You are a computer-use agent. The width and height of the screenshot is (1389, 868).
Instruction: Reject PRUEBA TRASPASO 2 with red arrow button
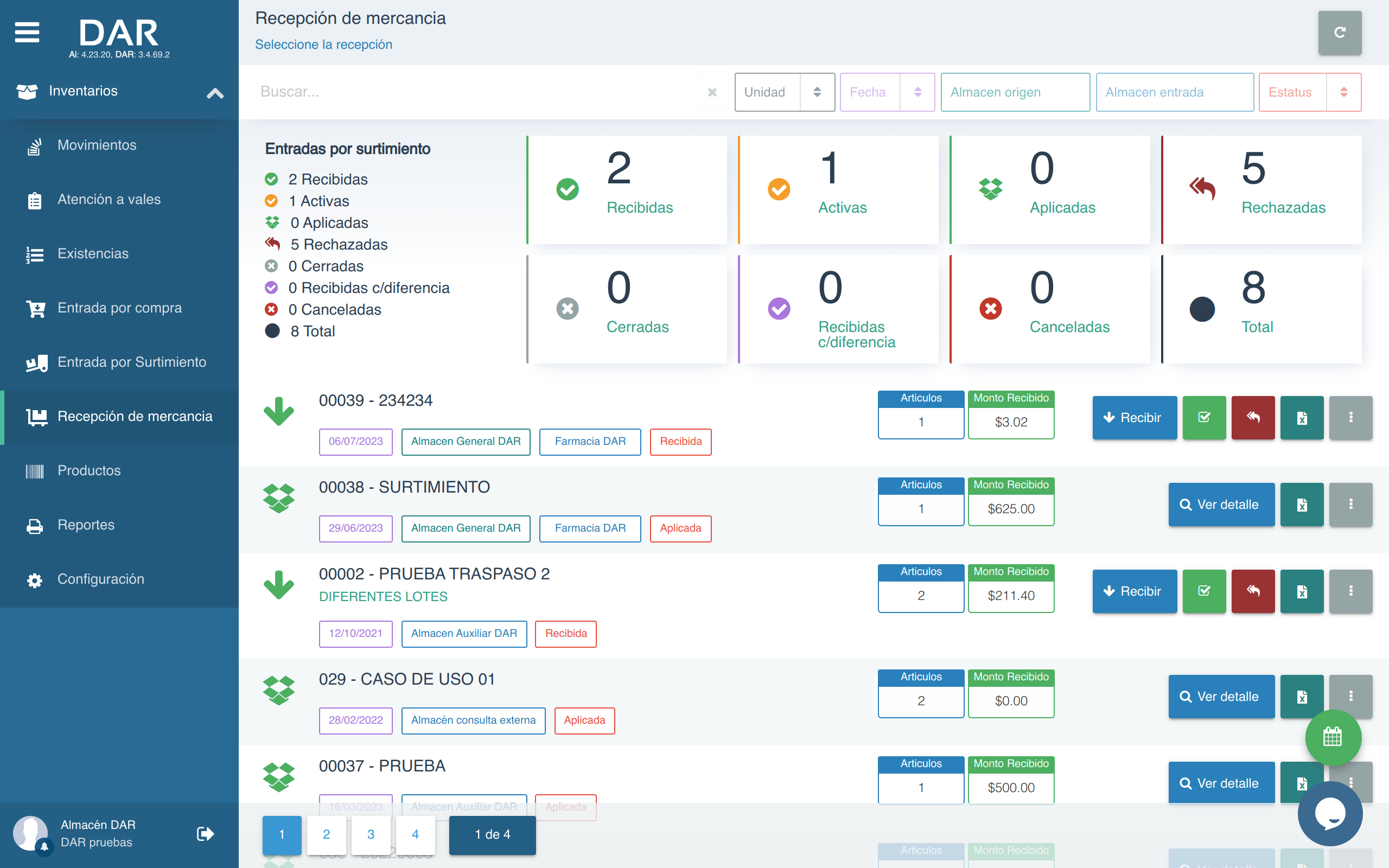(x=1253, y=591)
